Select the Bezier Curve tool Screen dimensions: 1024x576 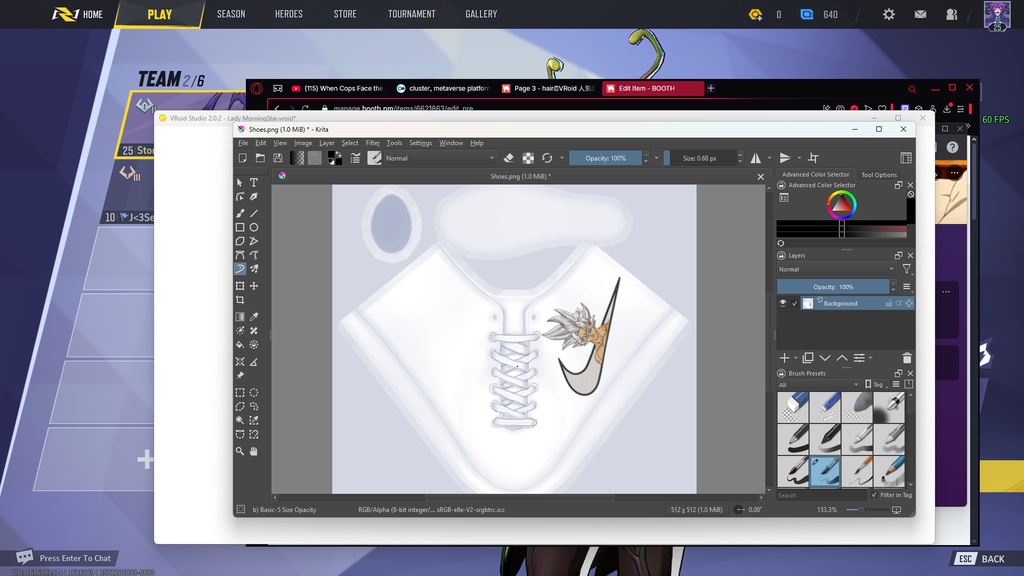coord(240,255)
